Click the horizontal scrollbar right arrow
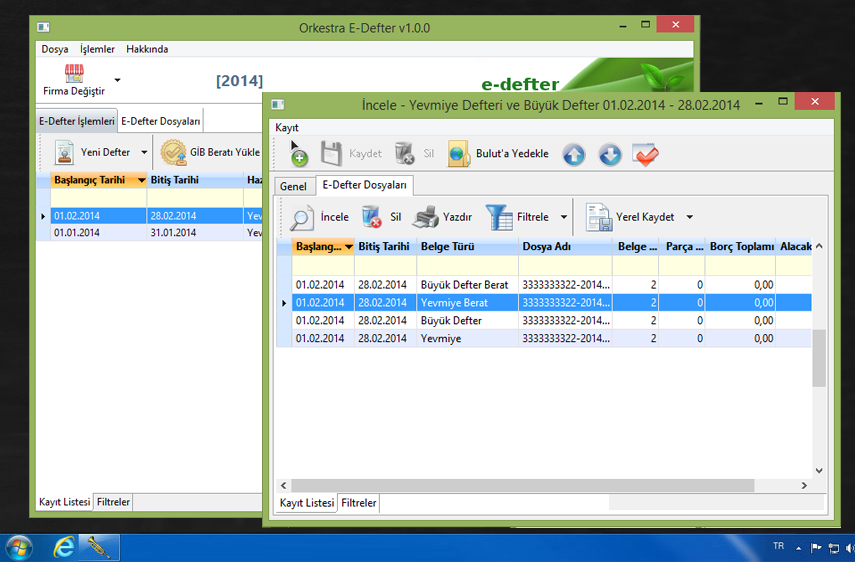The height and width of the screenshot is (562, 855). pos(805,486)
